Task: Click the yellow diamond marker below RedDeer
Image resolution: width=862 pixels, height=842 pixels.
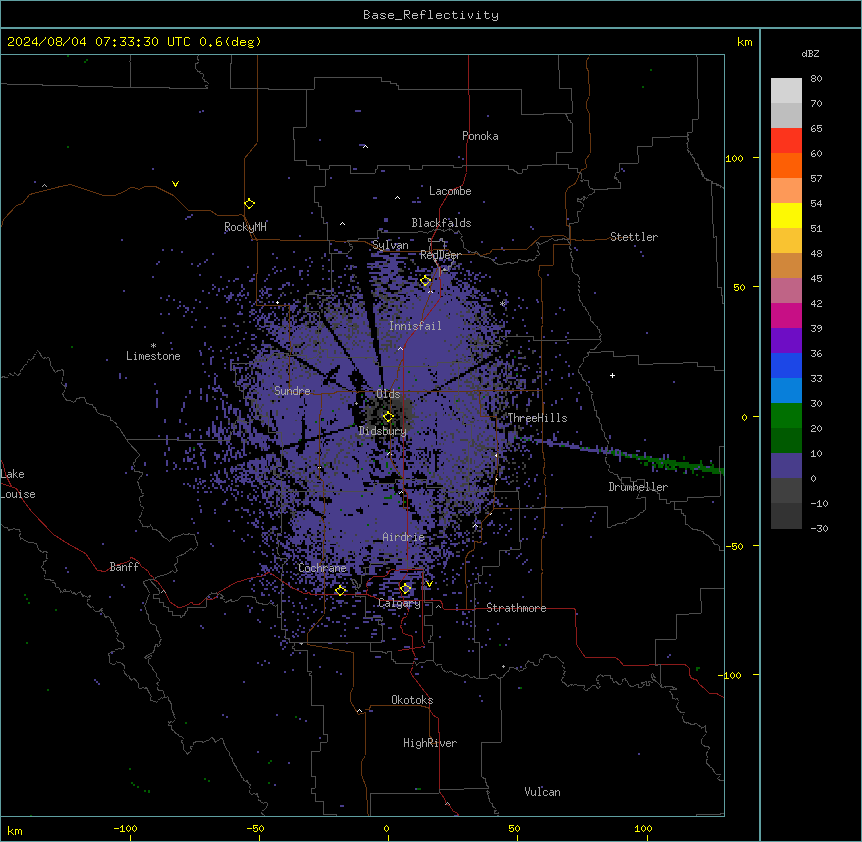Action: click(x=426, y=281)
